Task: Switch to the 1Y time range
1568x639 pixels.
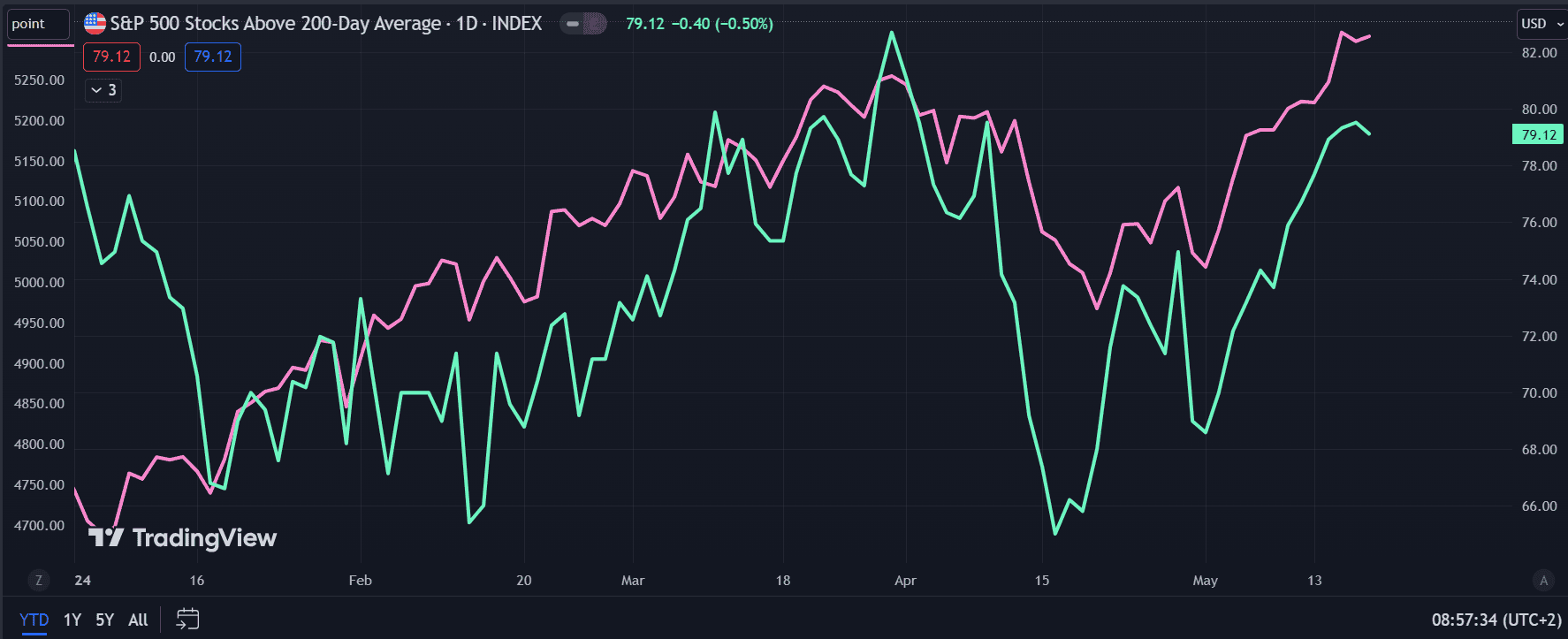Action: pyautogui.click(x=72, y=620)
